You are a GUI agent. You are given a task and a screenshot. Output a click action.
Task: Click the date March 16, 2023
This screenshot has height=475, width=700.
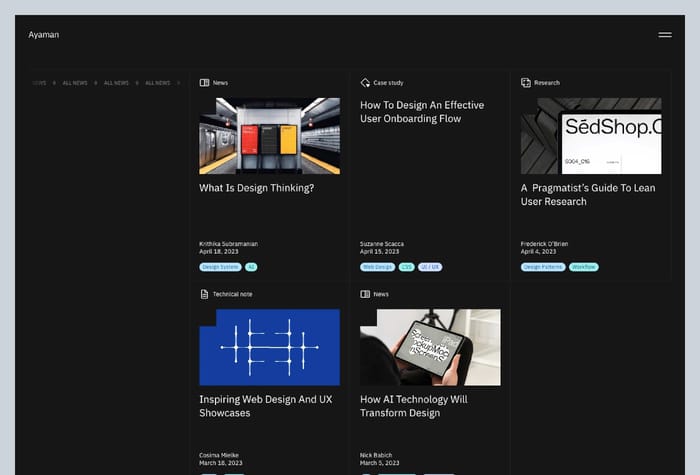[221, 463]
